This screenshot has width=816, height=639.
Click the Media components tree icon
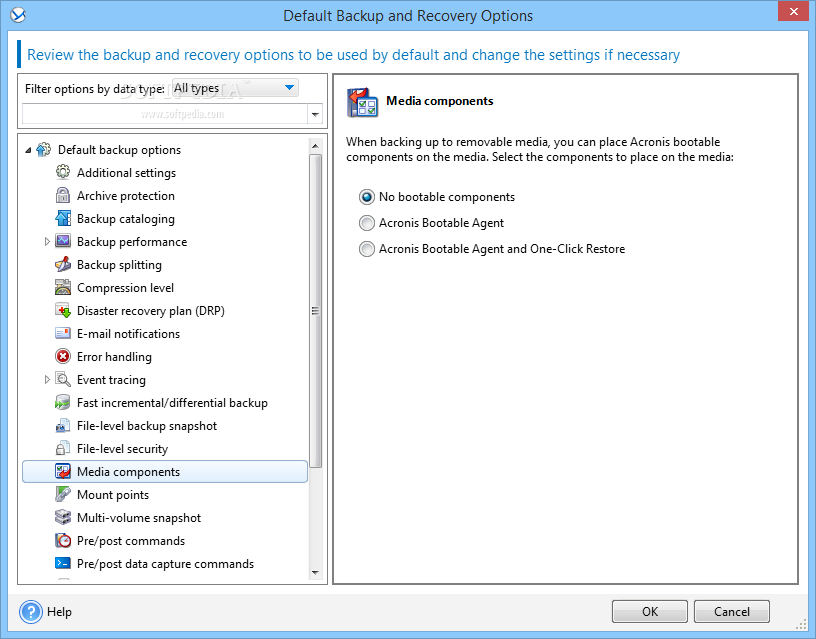point(62,471)
